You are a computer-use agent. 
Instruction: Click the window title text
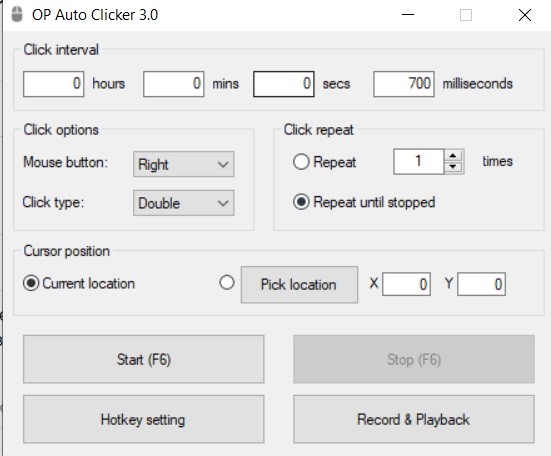tap(95, 15)
